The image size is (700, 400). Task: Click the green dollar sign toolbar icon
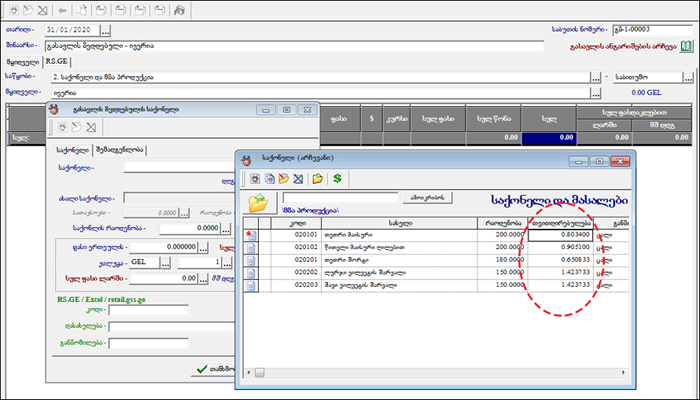(x=339, y=178)
